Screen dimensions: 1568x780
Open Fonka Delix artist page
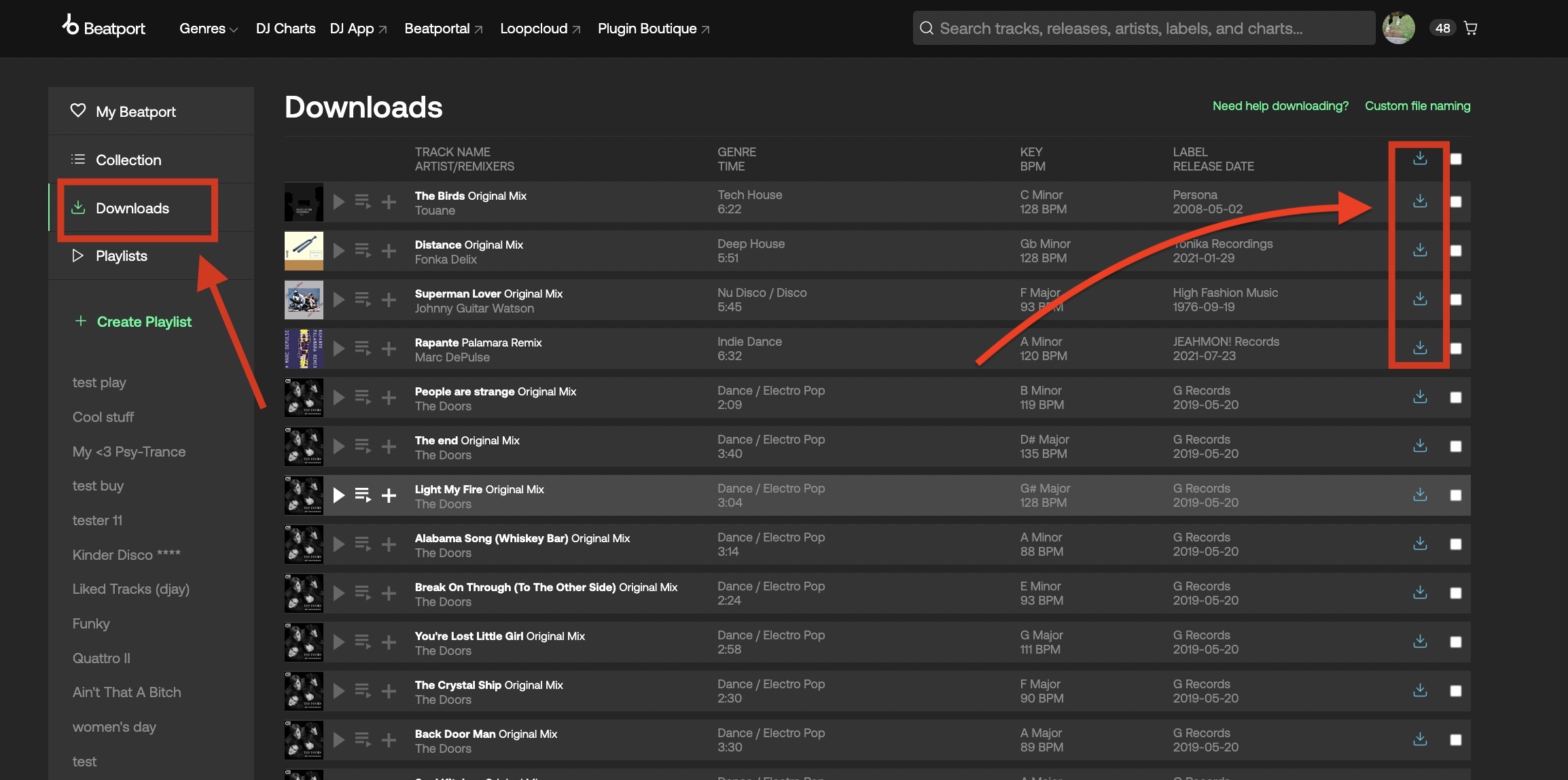point(446,260)
